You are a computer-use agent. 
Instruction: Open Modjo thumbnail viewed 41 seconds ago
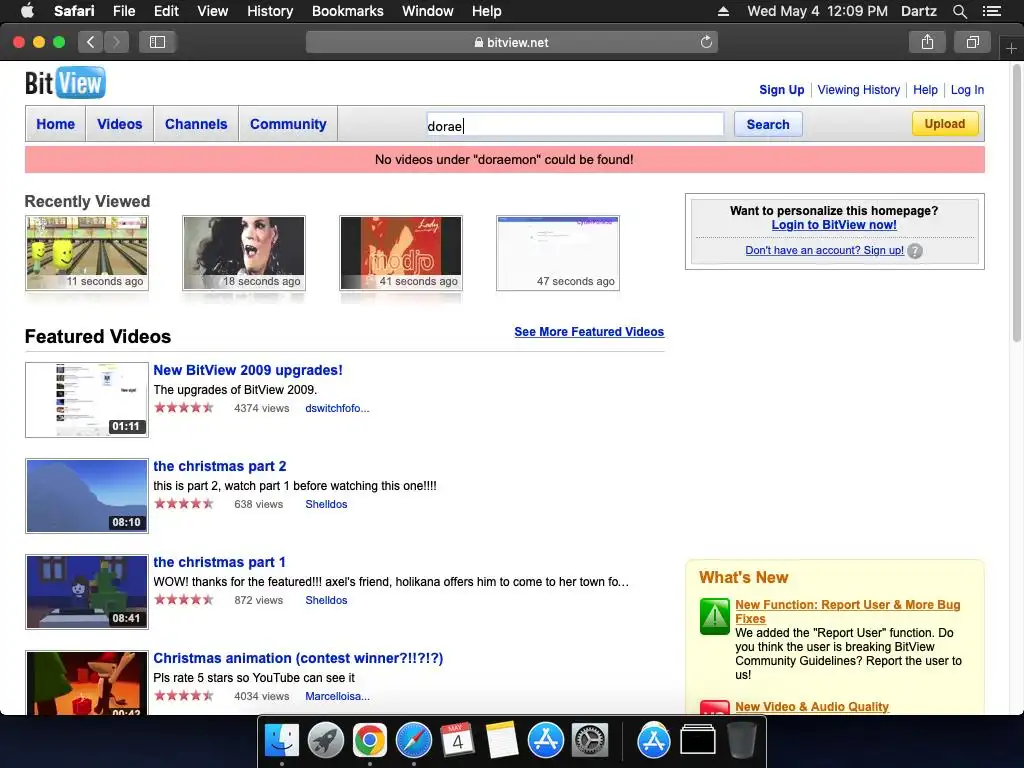(x=401, y=253)
